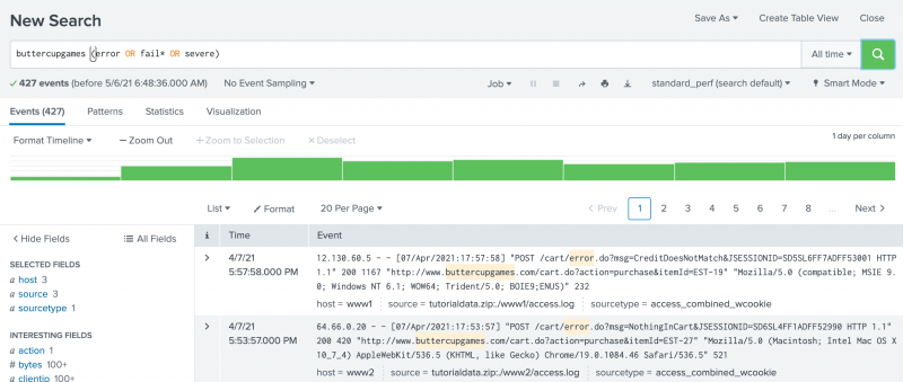This screenshot has height=382, width=904.
Task: Click the Time column header
Action: coord(239,235)
